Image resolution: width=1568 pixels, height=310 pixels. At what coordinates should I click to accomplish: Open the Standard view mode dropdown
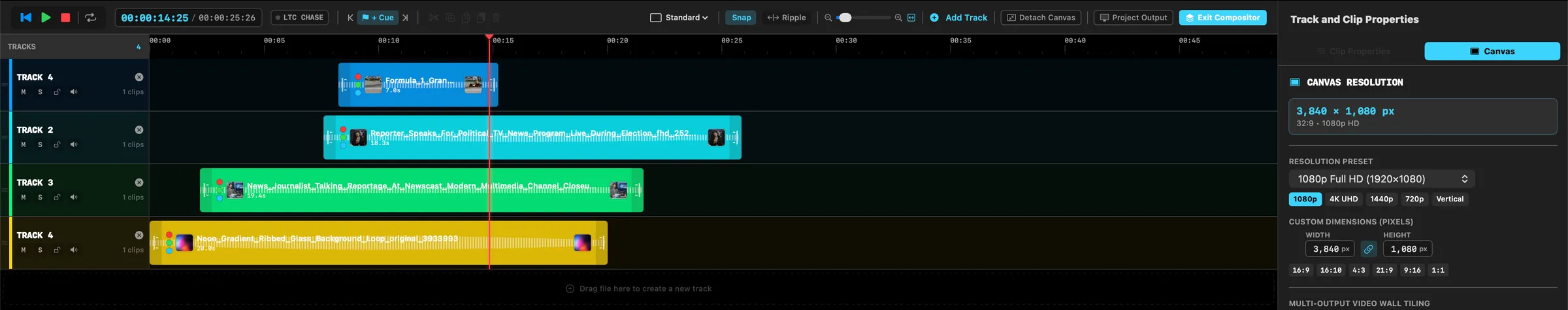[x=679, y=18]
